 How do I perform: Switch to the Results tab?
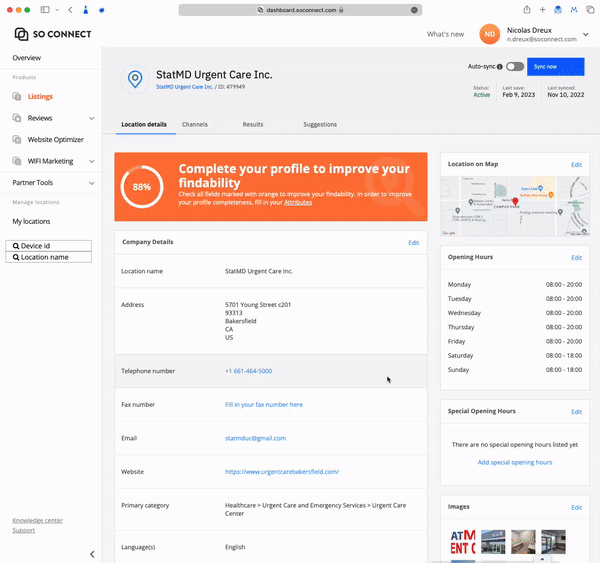(x=253, y=124)
